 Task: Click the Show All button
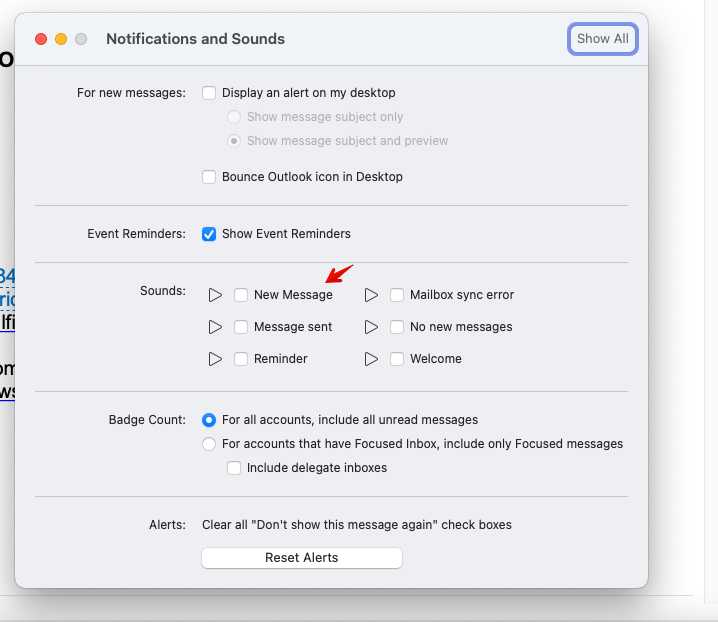tap(603, 39)
